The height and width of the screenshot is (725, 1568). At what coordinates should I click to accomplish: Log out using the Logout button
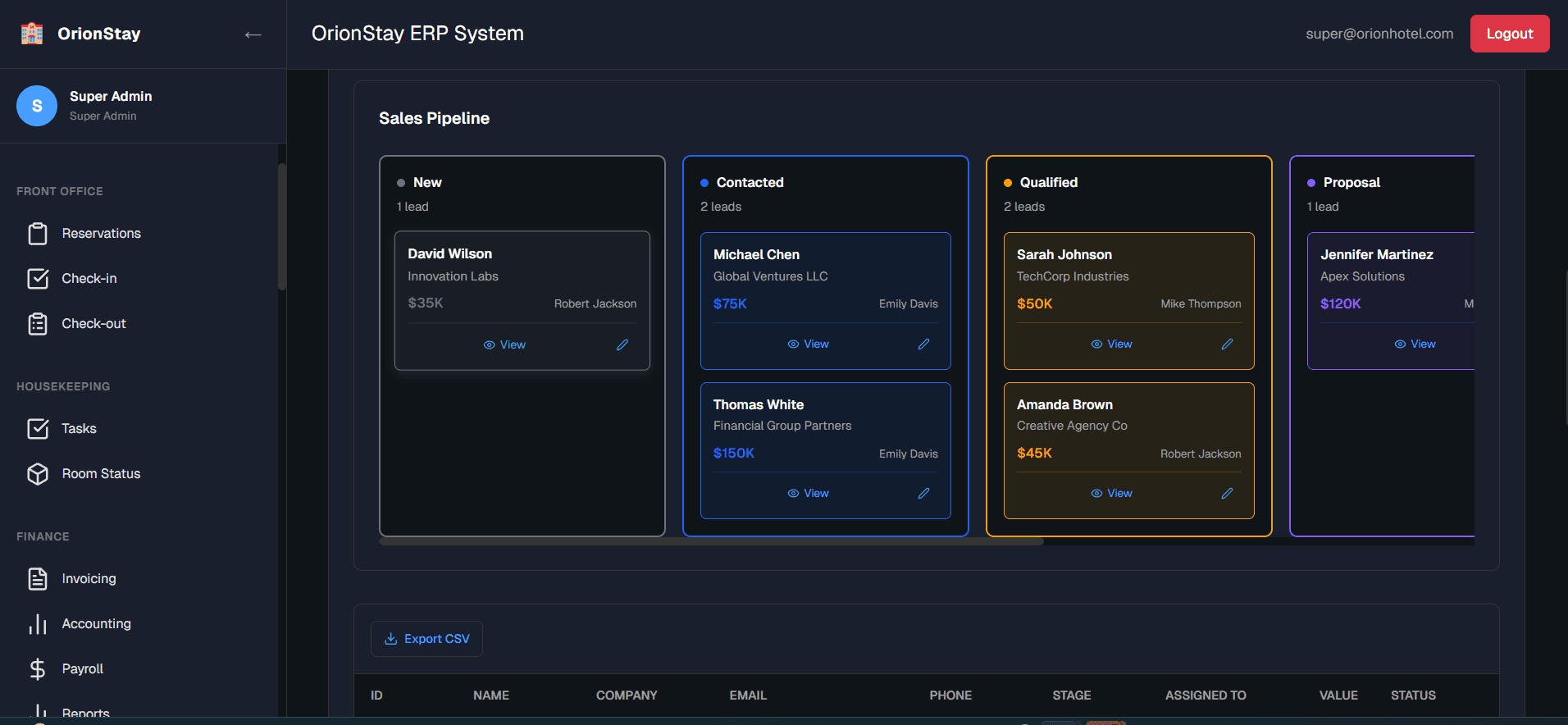[x=1510, y=34]
